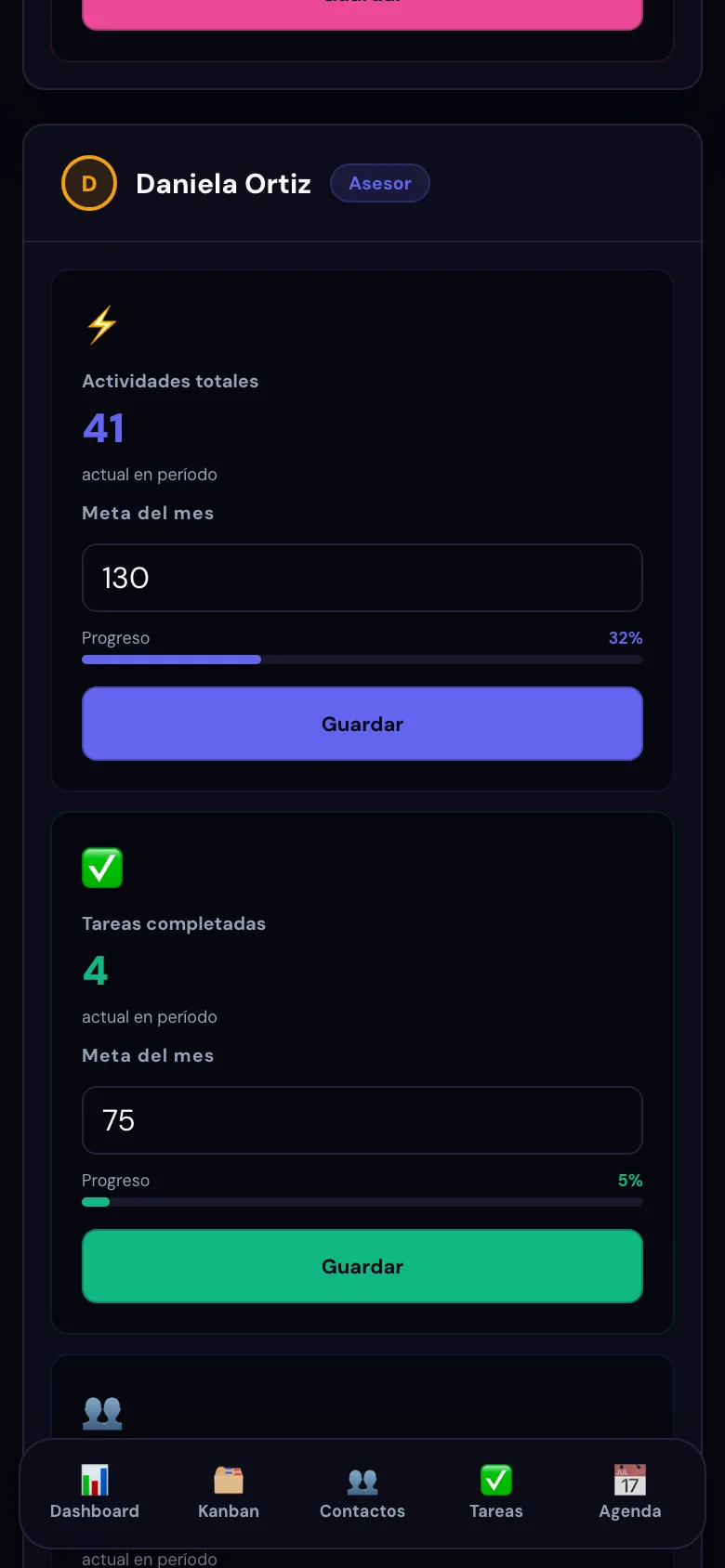The height and width of the screenshot is (1568, 725).
Task: Open the Dashboard bar chart icon
Action: [95, 1480]
